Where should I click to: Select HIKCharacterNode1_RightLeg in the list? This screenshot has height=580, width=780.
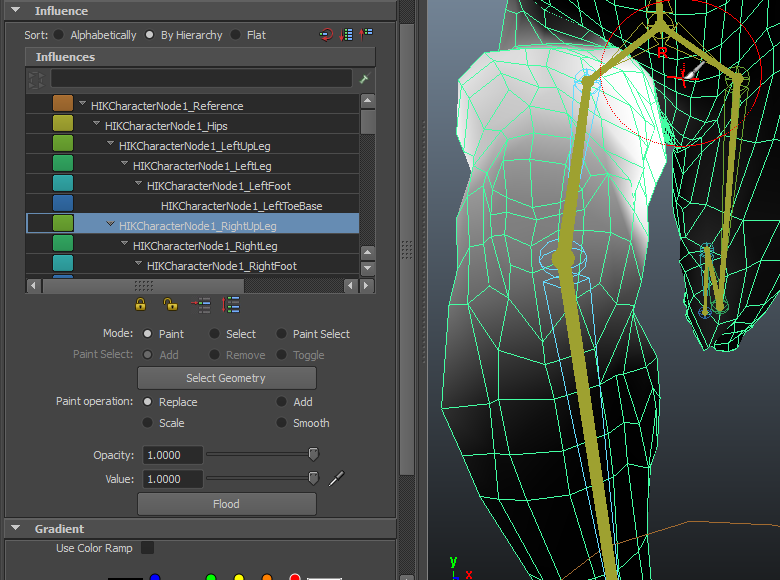click(204, 246)
